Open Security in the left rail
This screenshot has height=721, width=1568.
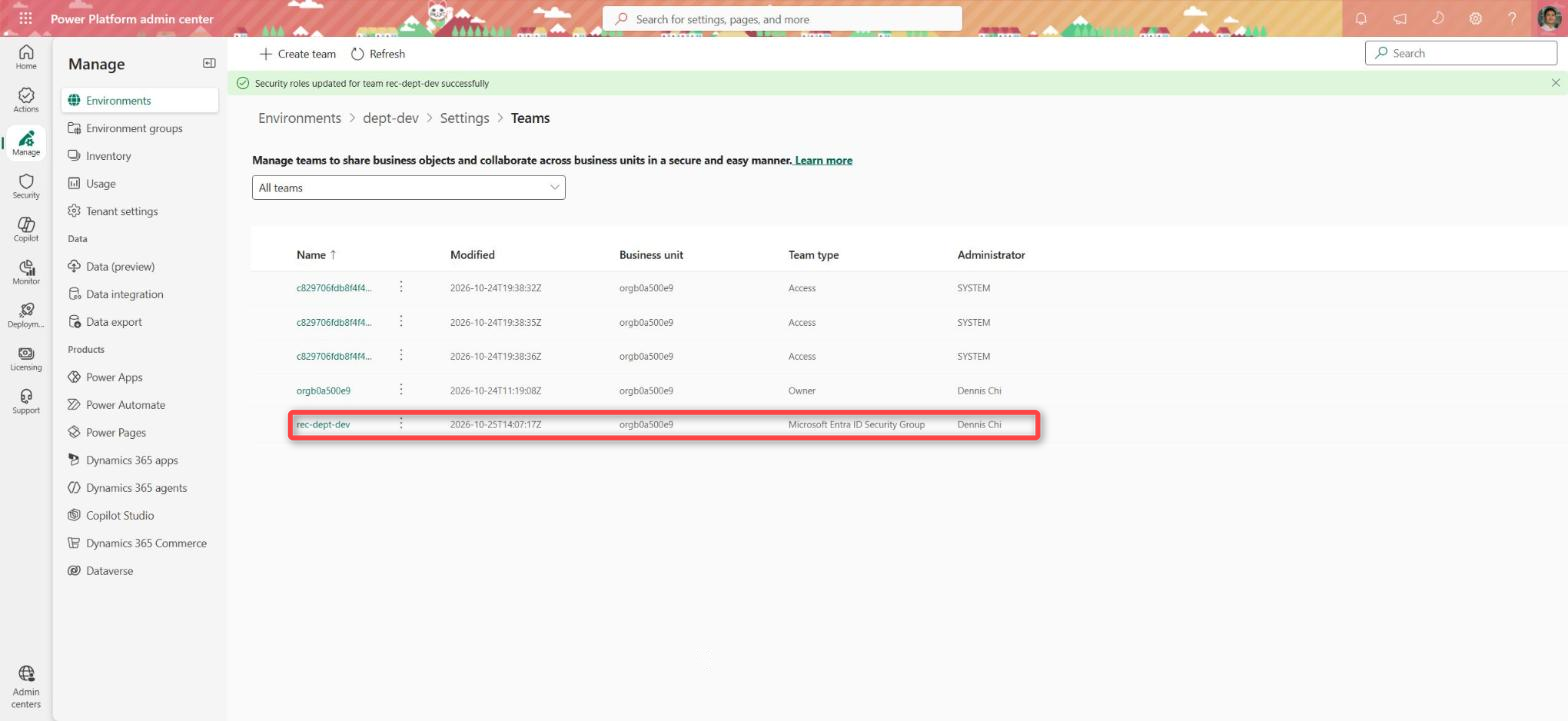[26, 186]
